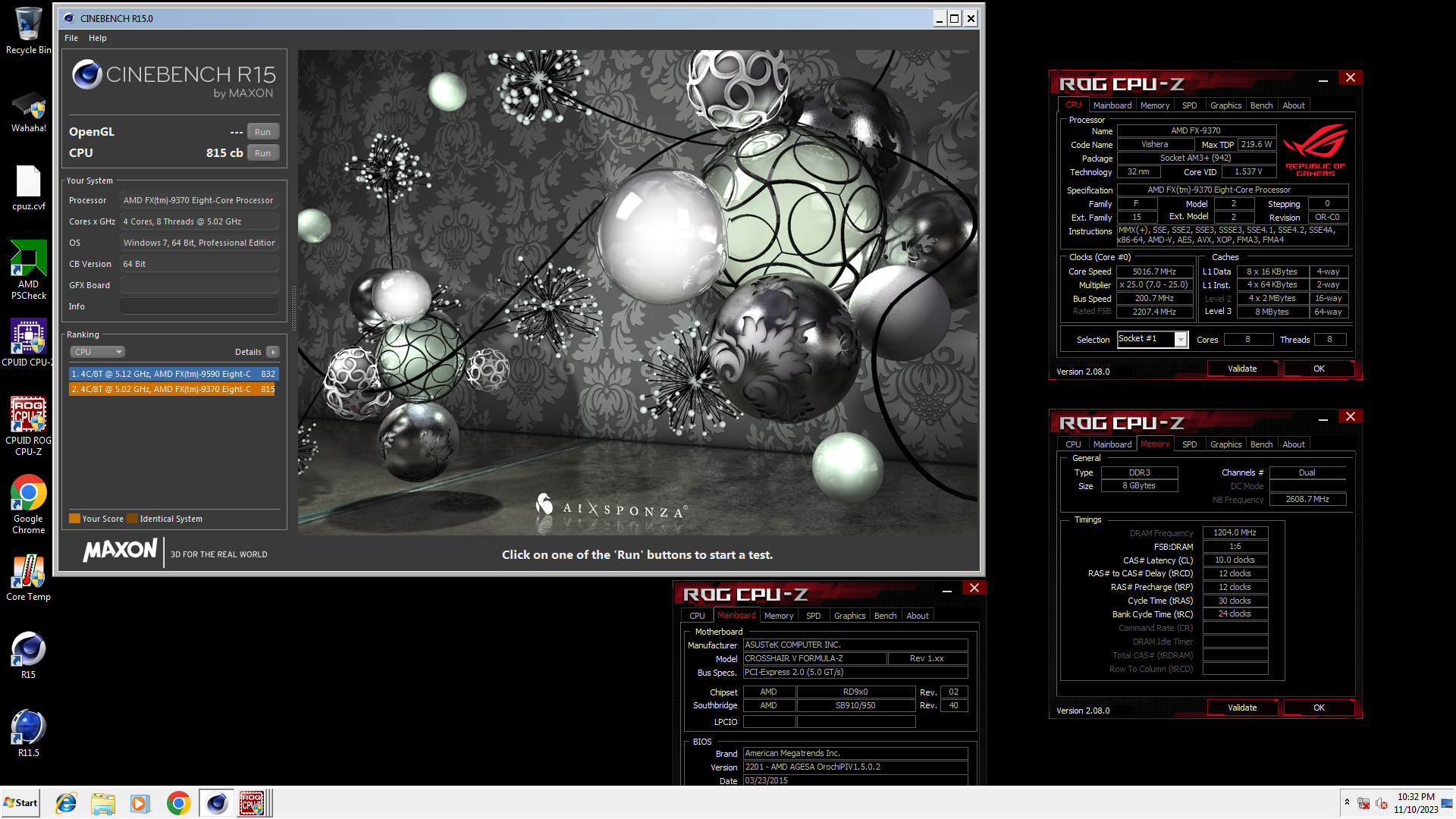Run the CPU benchmark test
The height and width of the screenshot is (819, 1456).
pos(262,153)
